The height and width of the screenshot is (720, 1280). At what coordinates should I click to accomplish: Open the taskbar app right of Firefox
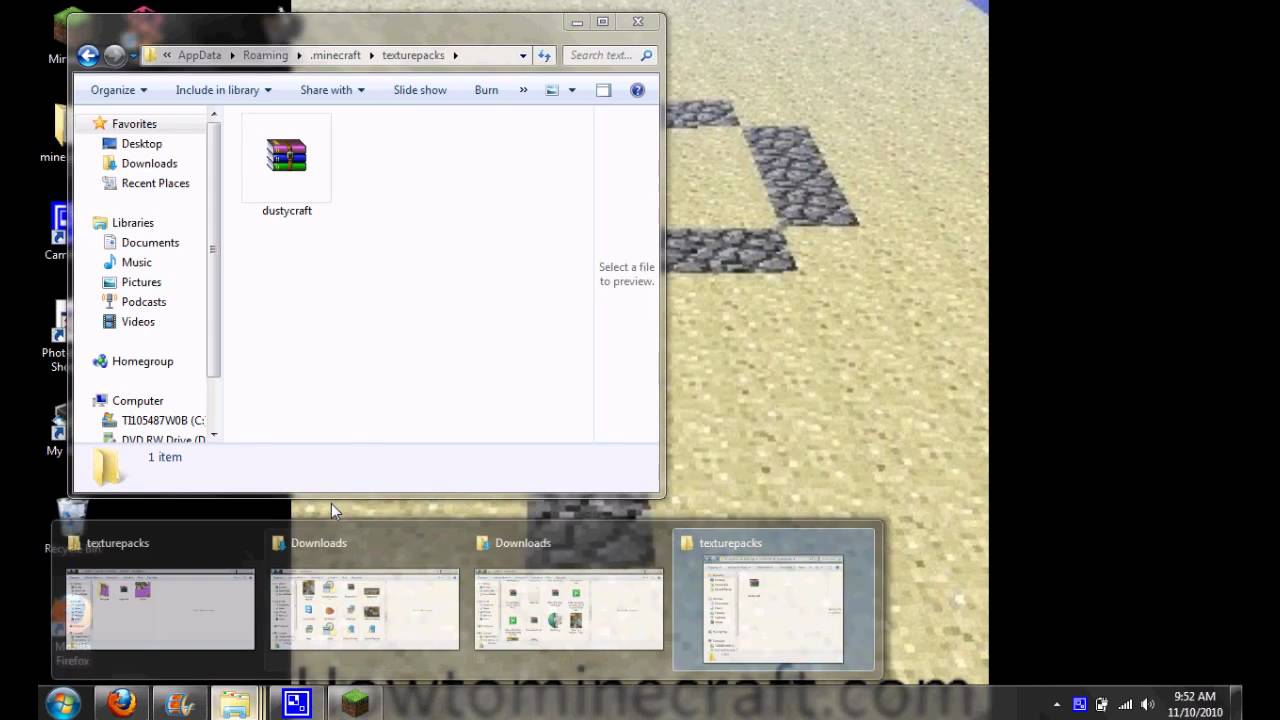(x=180, y=703)
